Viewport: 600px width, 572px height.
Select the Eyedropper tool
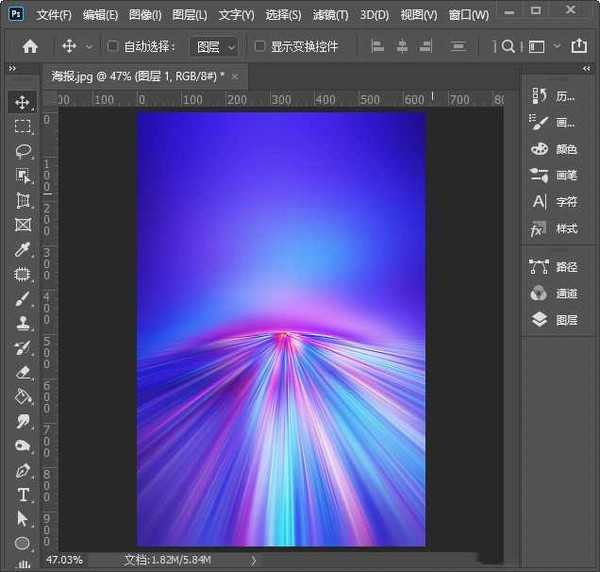[x=23, y=249]
